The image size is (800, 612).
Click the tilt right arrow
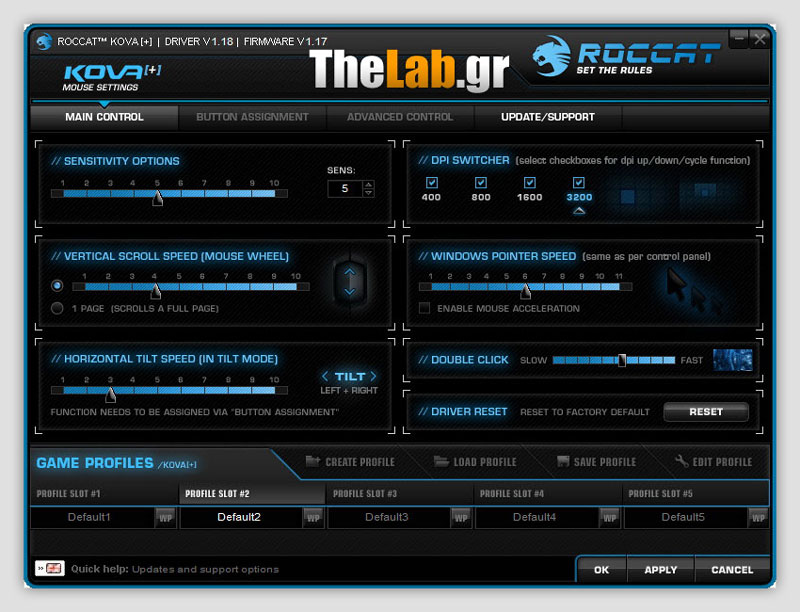373,376
